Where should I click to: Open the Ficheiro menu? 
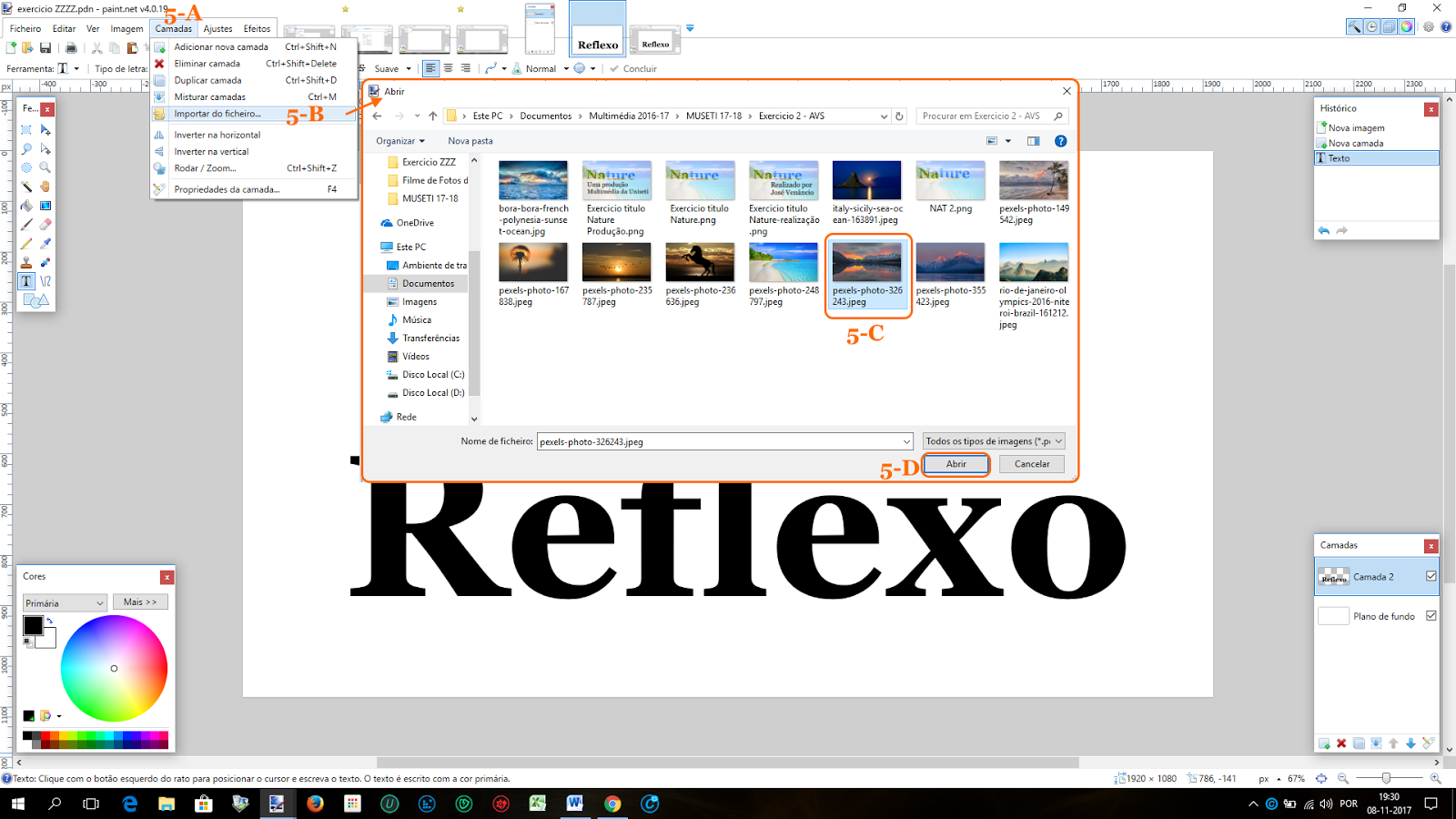[x=25, y=28]
